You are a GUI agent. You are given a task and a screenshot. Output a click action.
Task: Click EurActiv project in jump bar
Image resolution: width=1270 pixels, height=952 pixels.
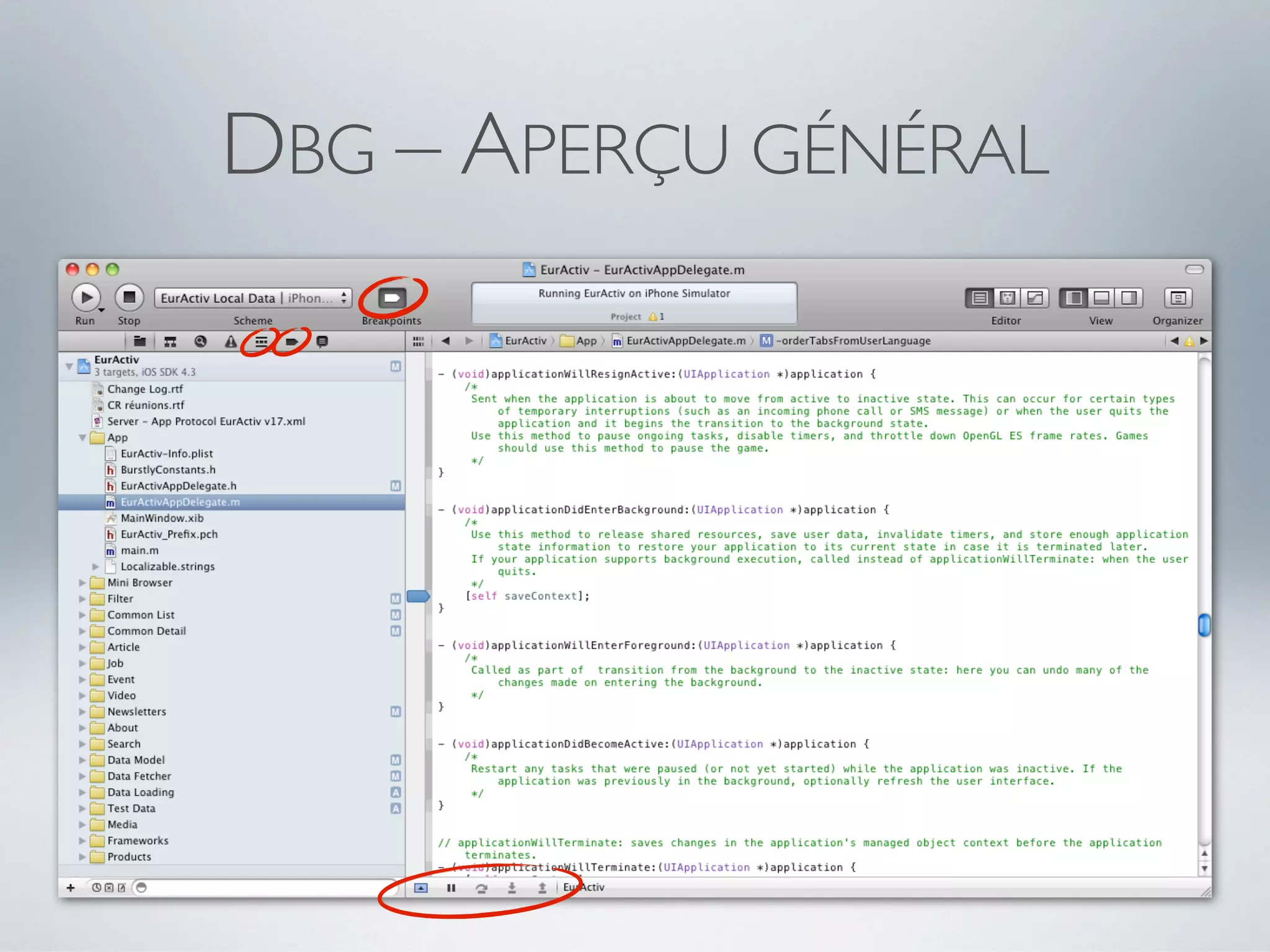(518, 340)
